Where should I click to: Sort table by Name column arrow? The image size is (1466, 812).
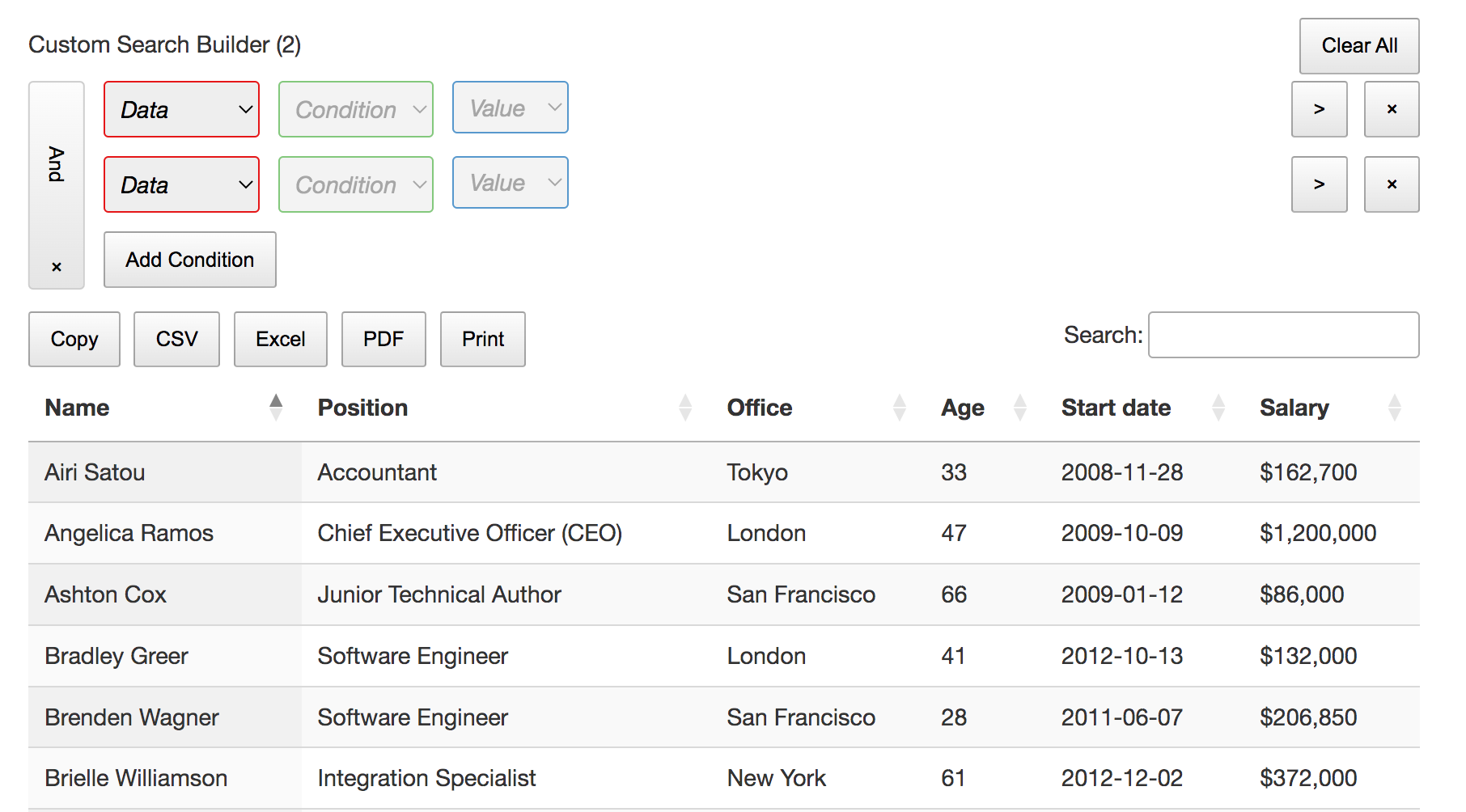coord(276,408)
